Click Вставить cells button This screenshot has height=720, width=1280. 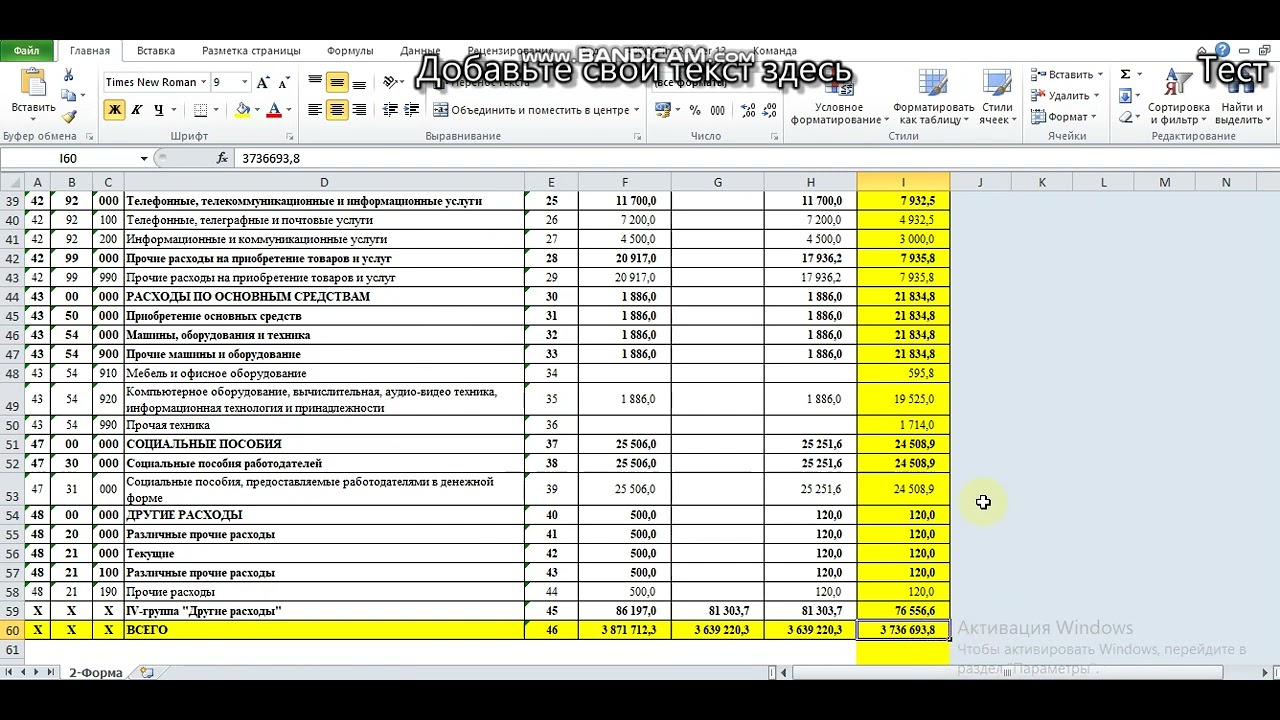pyautogui.click(x=1067, y=74)
